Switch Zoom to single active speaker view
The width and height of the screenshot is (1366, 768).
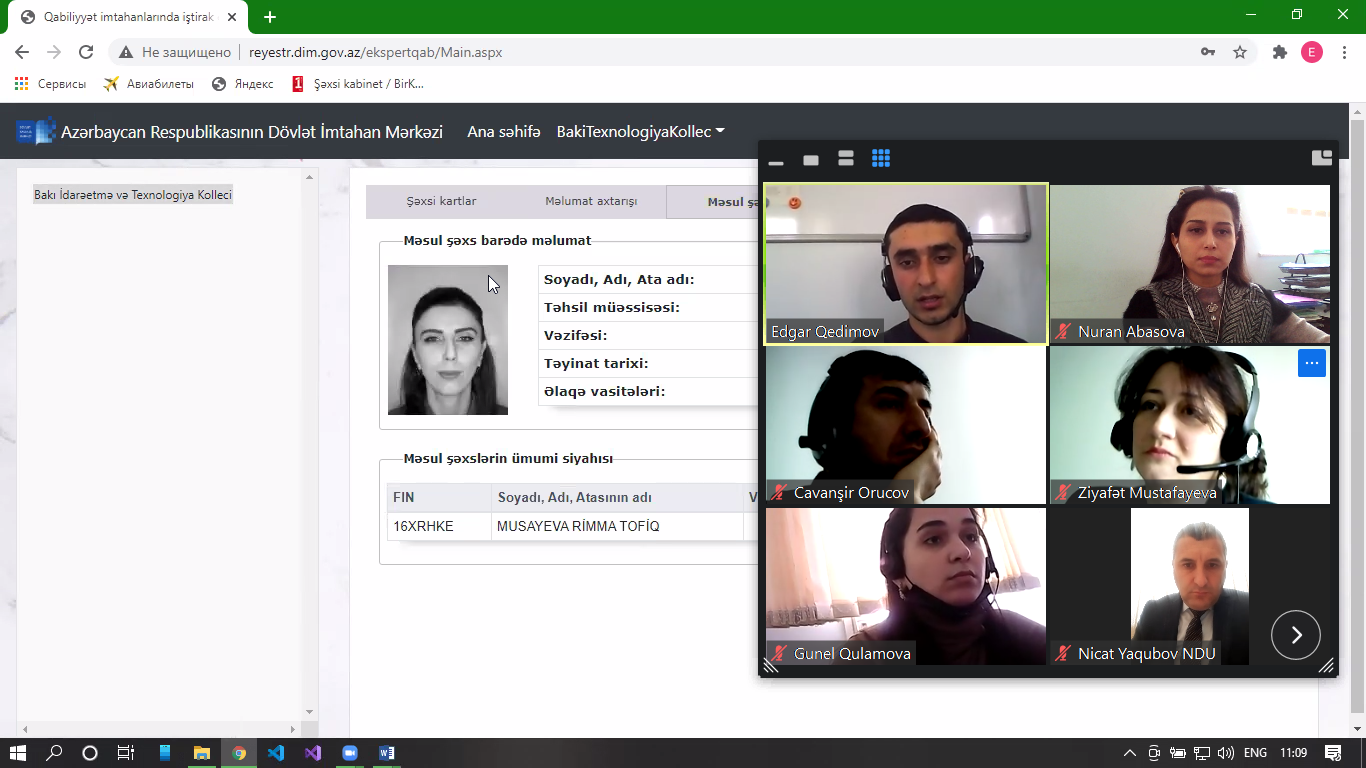pyautogui.click(x=811, y=160)
